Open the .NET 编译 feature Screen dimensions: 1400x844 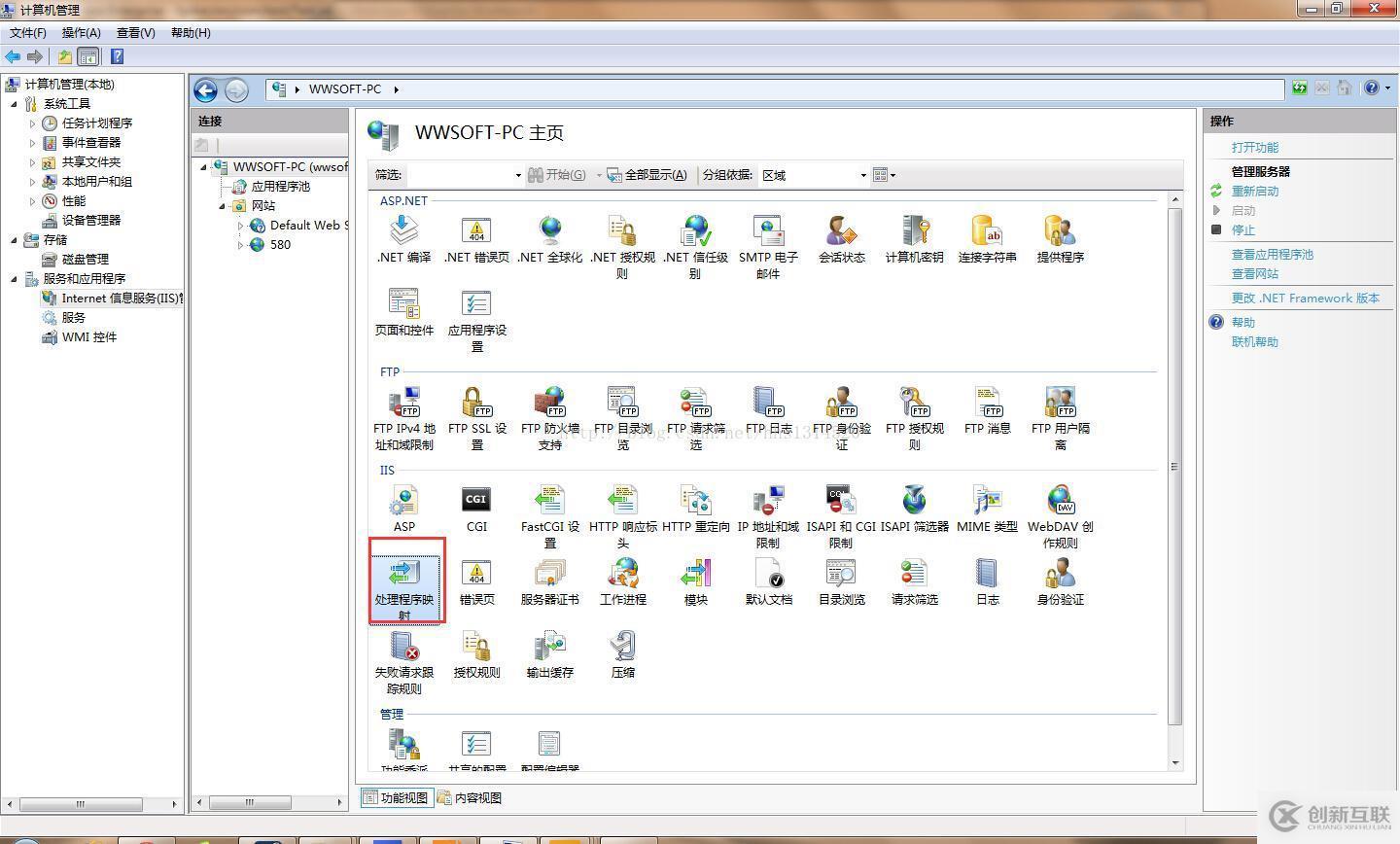click(403, 239)
